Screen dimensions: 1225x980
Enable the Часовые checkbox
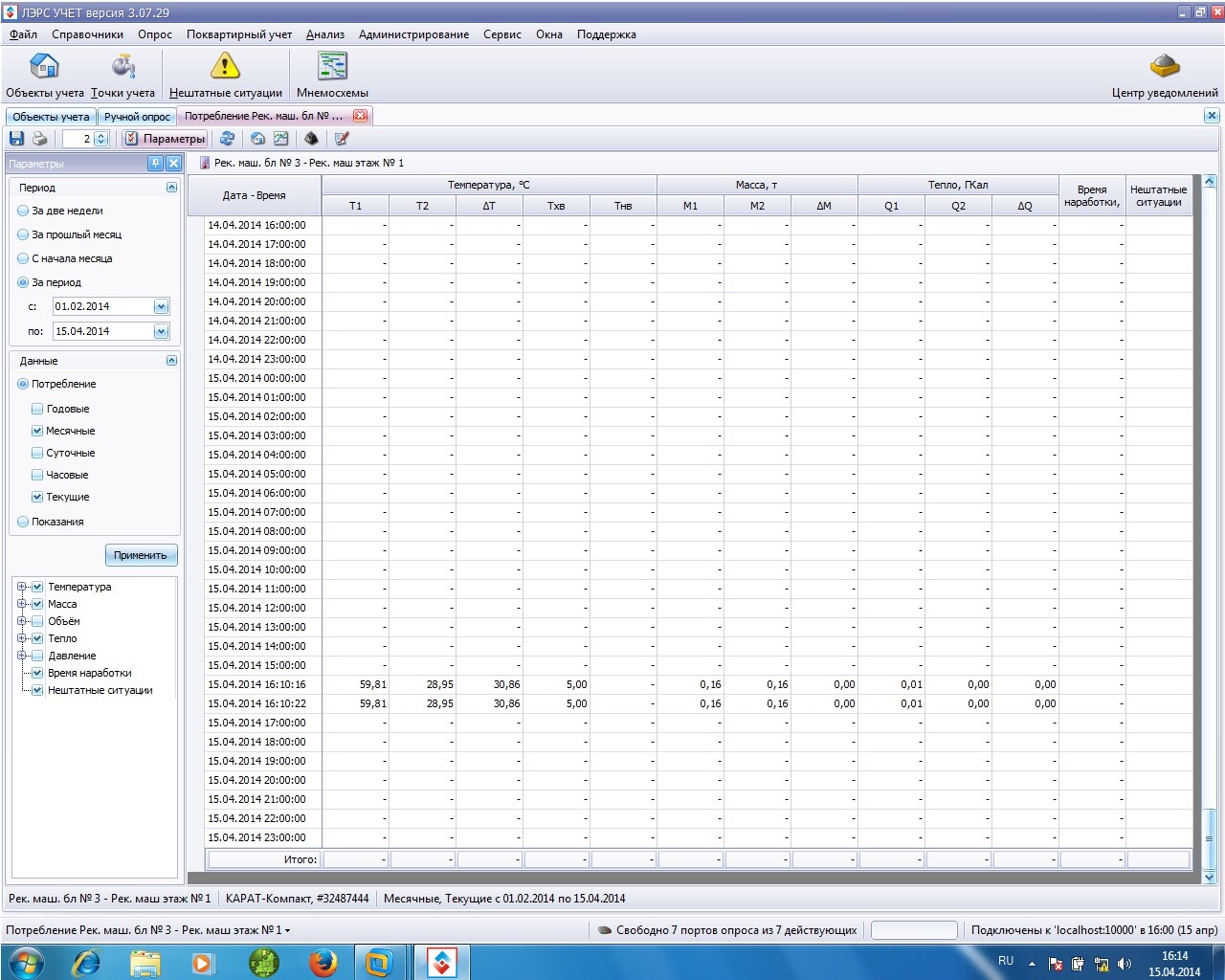pos(37,475)
